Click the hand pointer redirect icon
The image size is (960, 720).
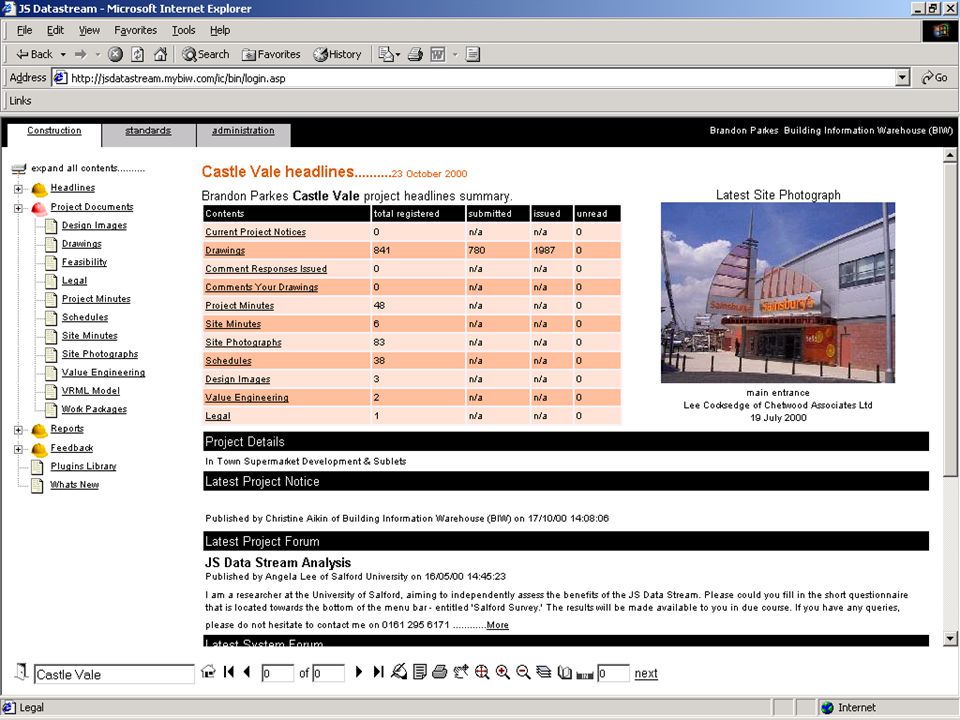461,672
